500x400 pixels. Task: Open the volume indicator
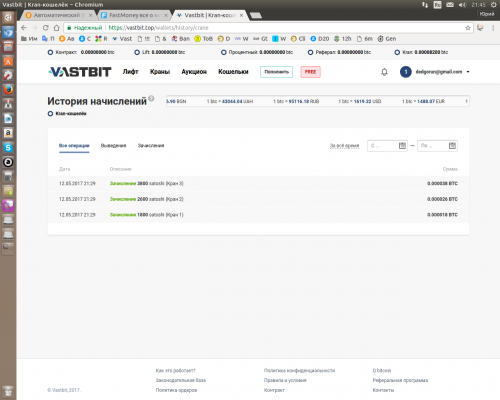point(462,5)
